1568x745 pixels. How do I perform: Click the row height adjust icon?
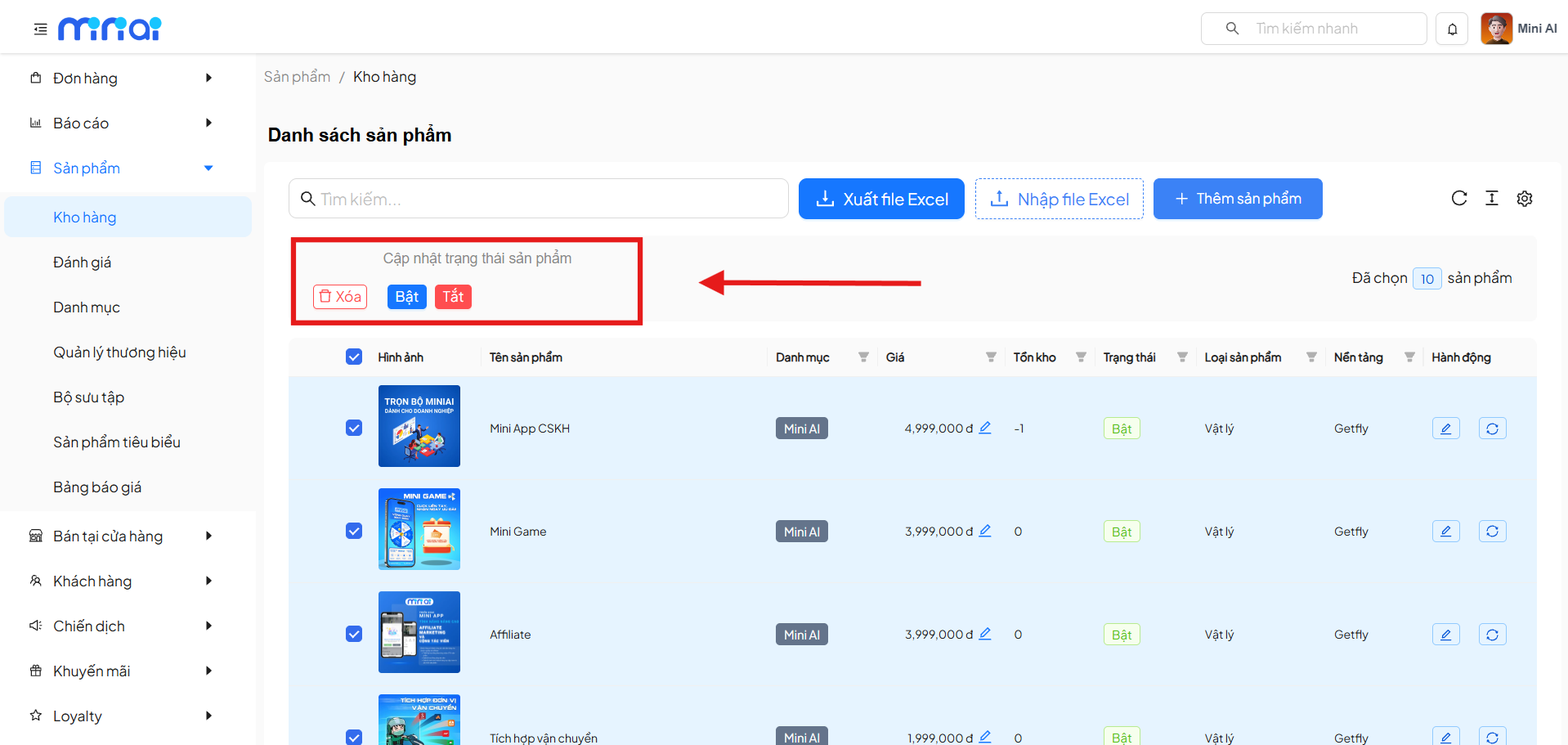1491,199
